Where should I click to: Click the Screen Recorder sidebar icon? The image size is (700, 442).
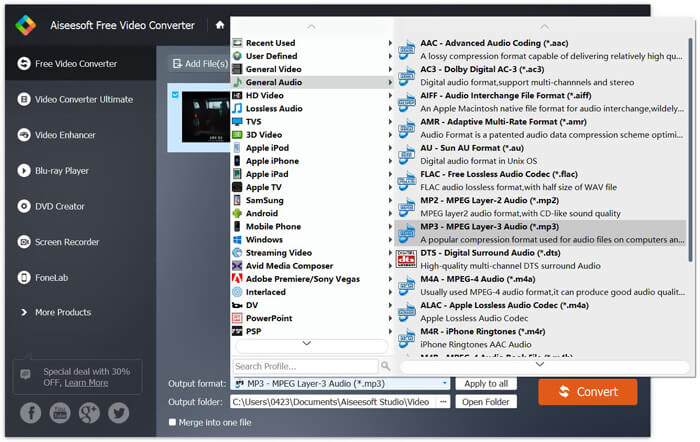24,242
